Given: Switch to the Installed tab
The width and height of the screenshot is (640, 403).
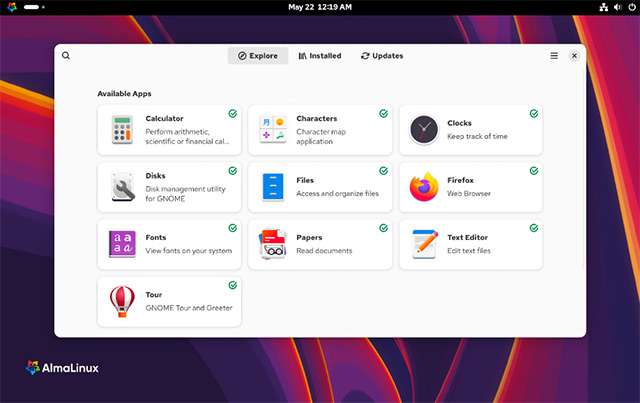Looking at the screenshot, I should tap(320, 56).
